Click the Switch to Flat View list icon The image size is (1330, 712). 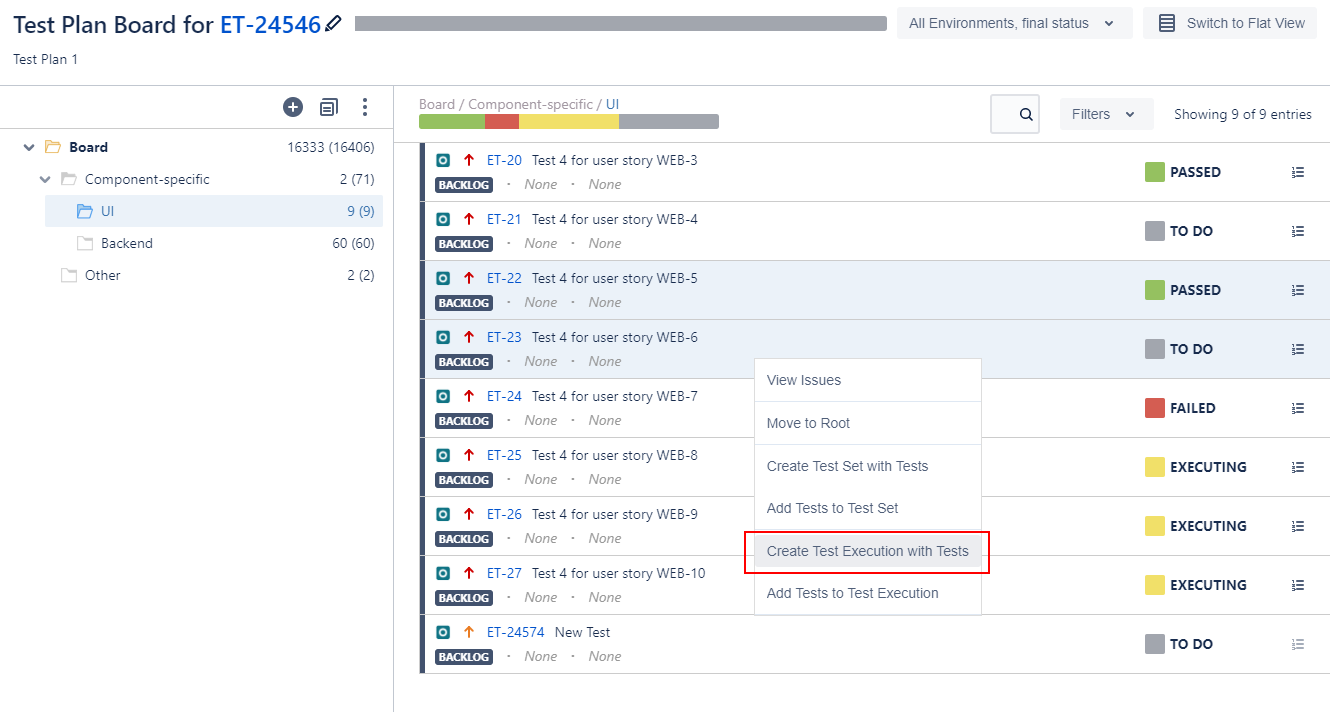click(1167, 23)
